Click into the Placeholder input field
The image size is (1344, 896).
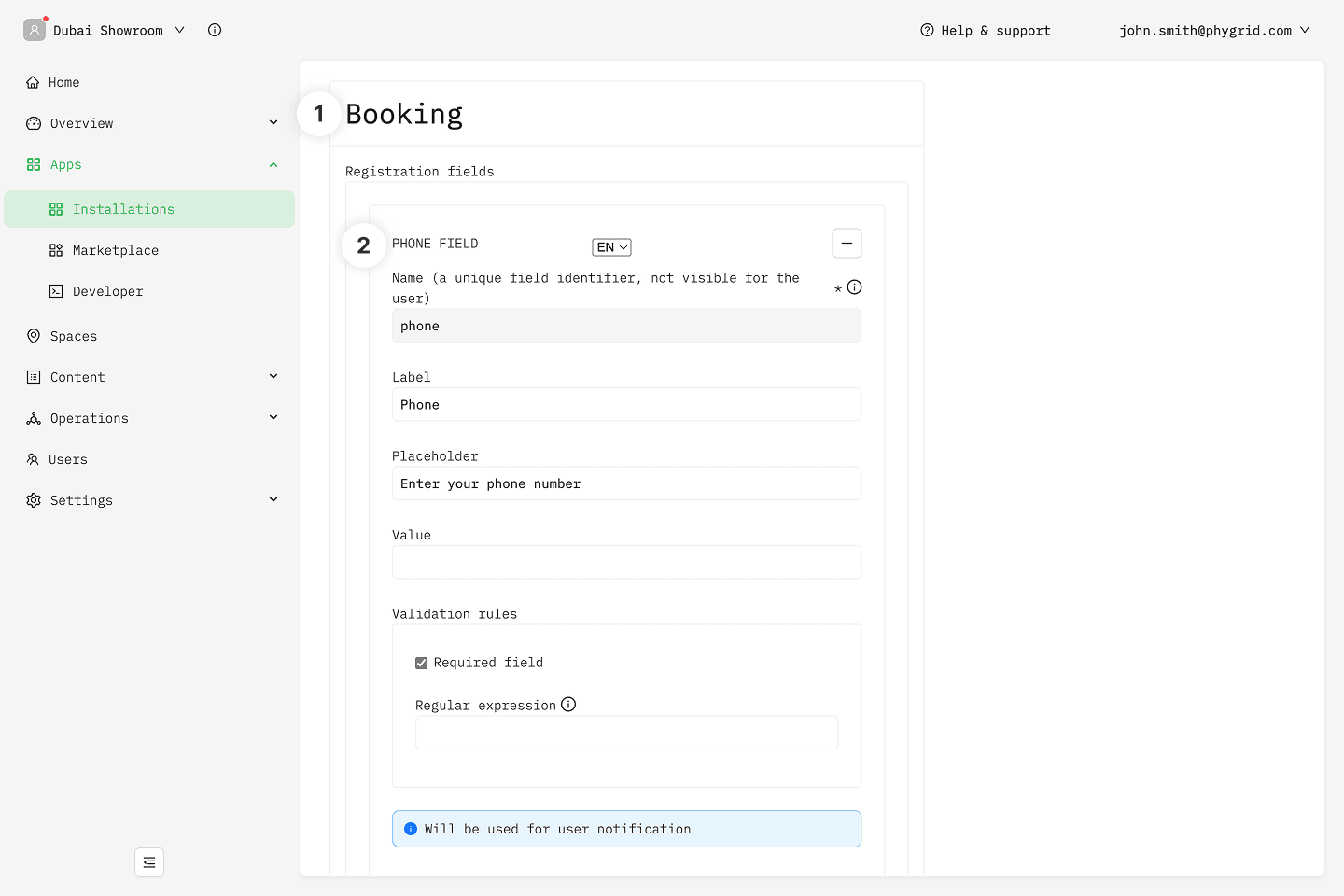pyautogui.click(x=626, y=483)
